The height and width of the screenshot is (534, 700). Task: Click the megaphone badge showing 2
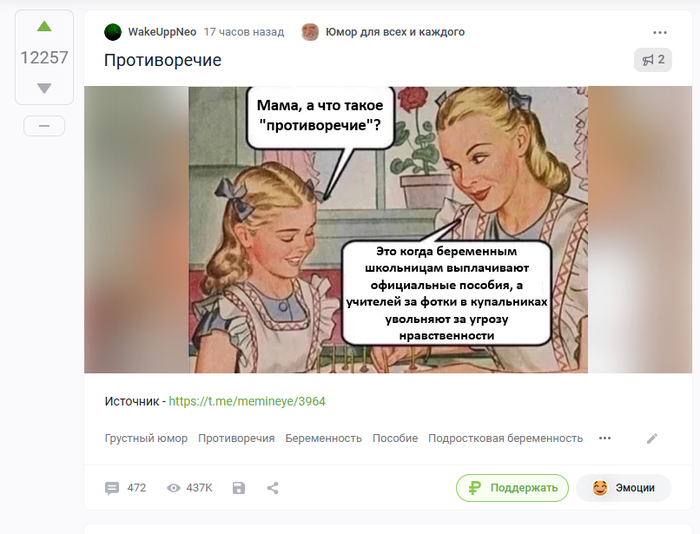coord(653,60)
